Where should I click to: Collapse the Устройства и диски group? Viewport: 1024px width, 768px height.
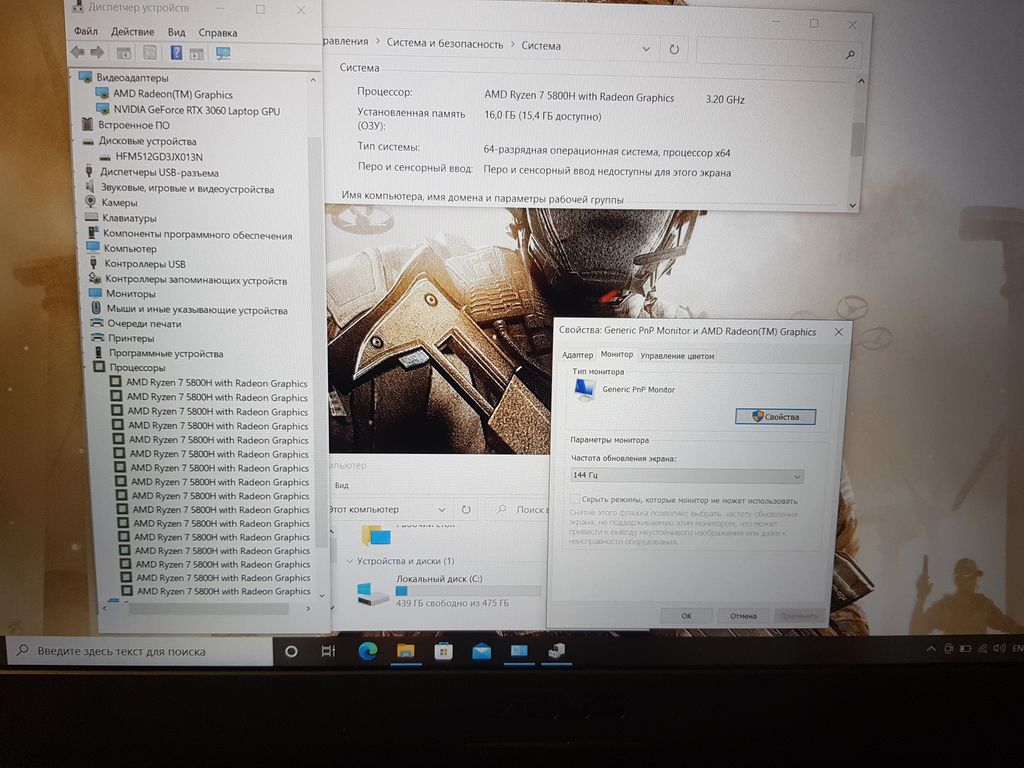pos(350,561)
